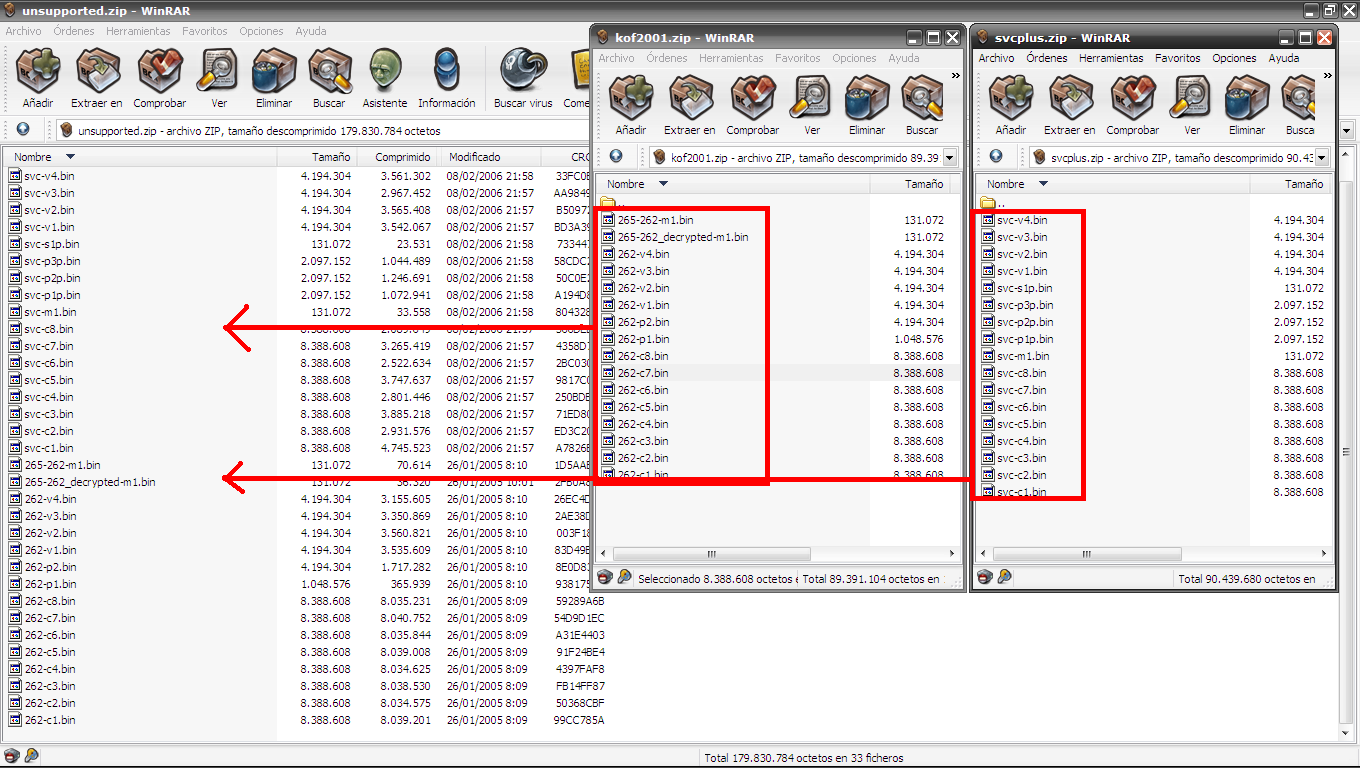Go up one level in svcplus.zip window

996,156
